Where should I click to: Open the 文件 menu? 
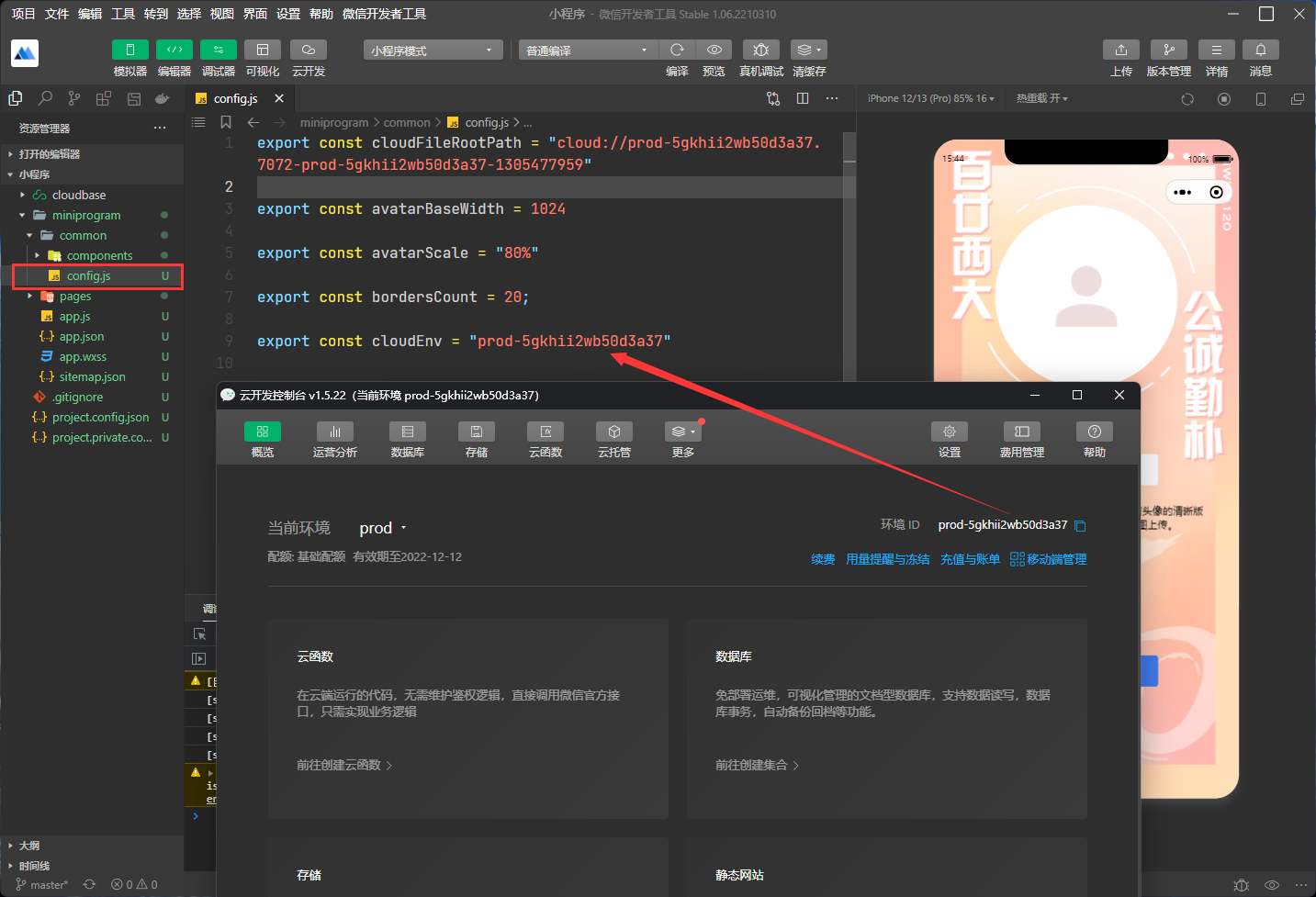[57, 14]
